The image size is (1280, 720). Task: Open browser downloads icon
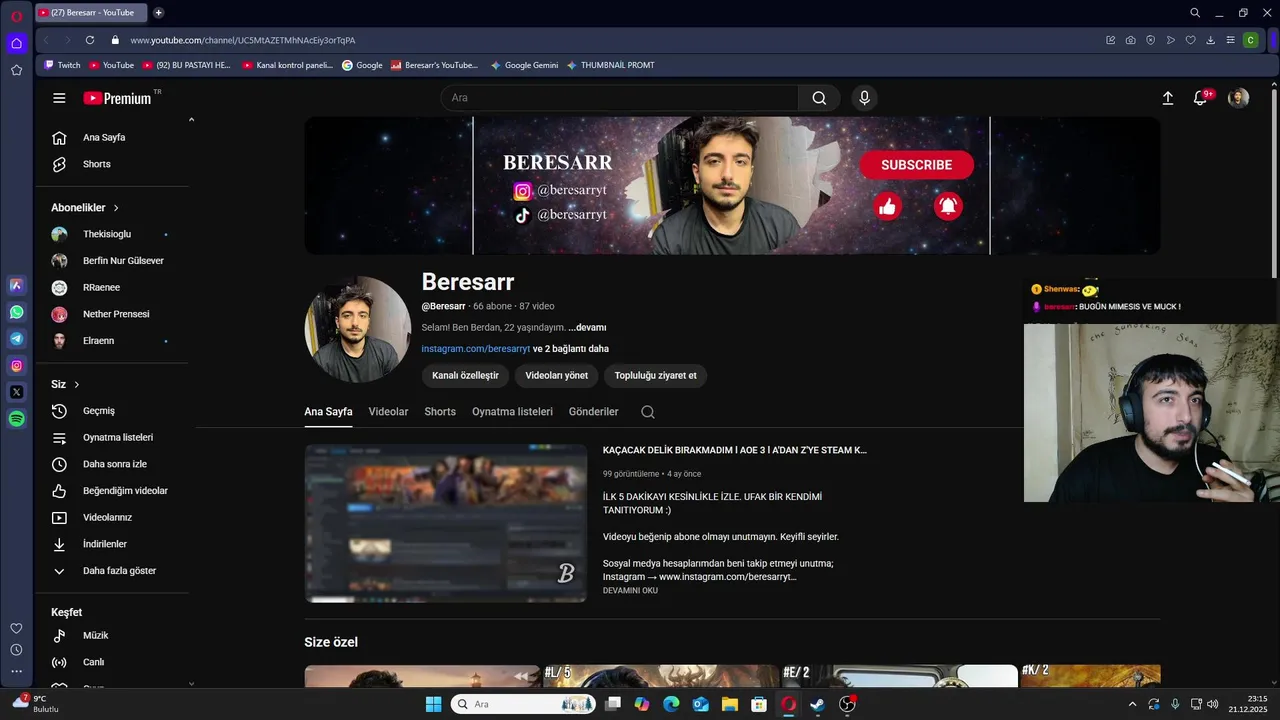point(1210,40)
